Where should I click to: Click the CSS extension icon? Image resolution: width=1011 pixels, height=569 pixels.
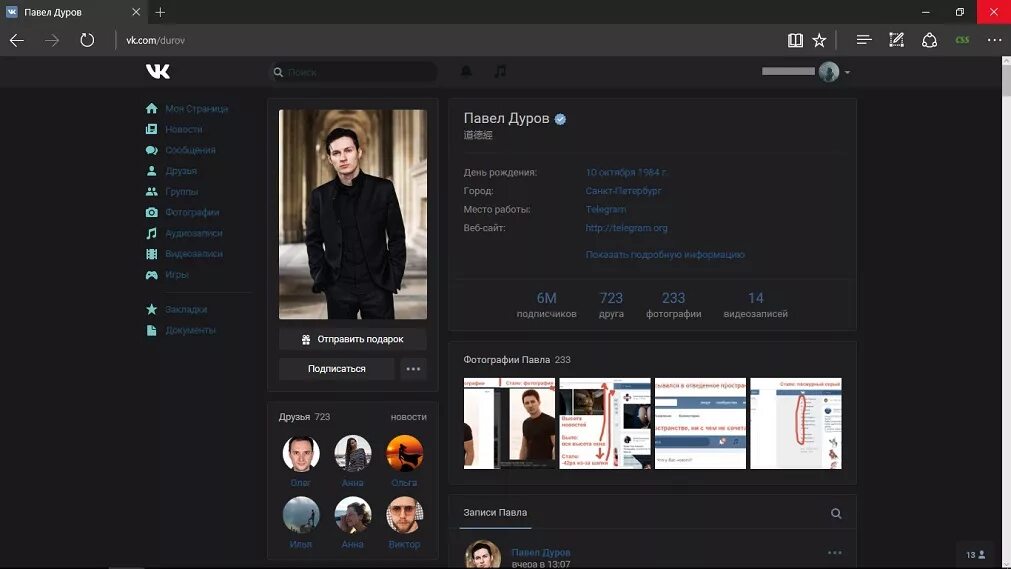(962, 40)
